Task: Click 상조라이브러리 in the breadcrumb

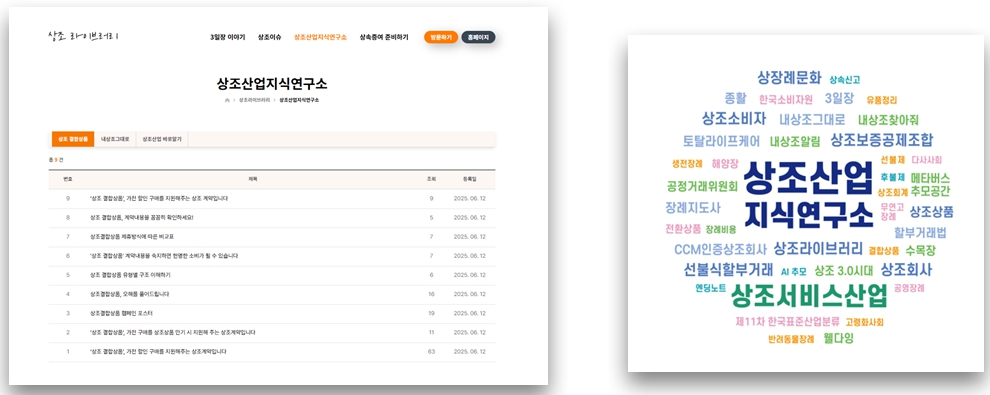Action: tap(254, 100)
